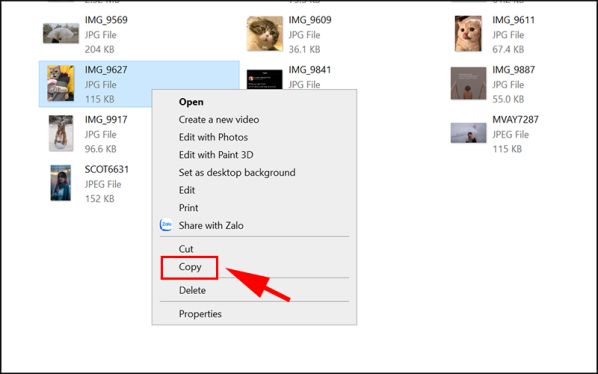Screen dimensions: 598x374
Task: Click the IMG_9887 thumbnail
Action: [468, 83]
